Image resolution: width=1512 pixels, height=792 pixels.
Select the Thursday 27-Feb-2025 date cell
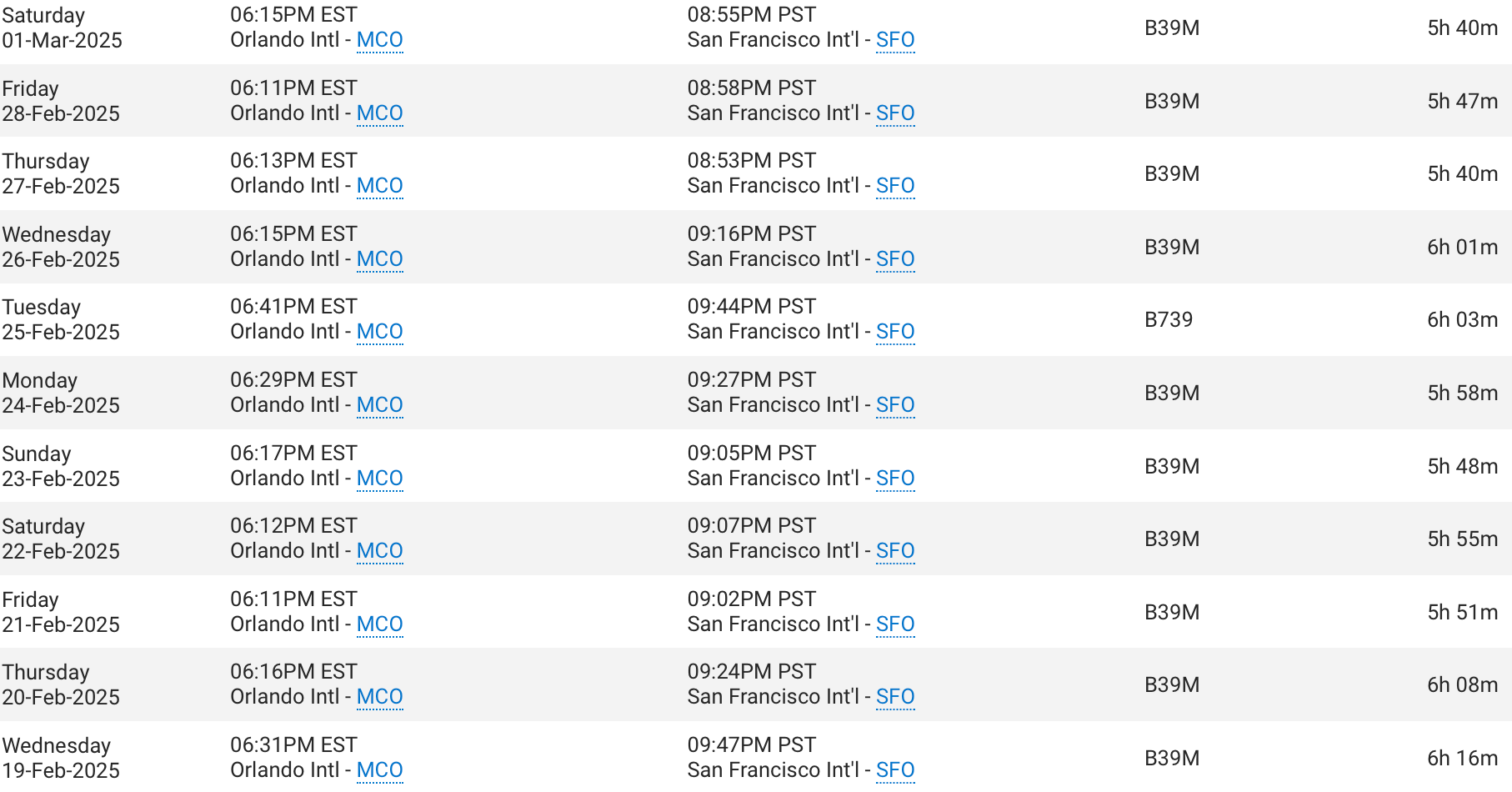point(61,173)
